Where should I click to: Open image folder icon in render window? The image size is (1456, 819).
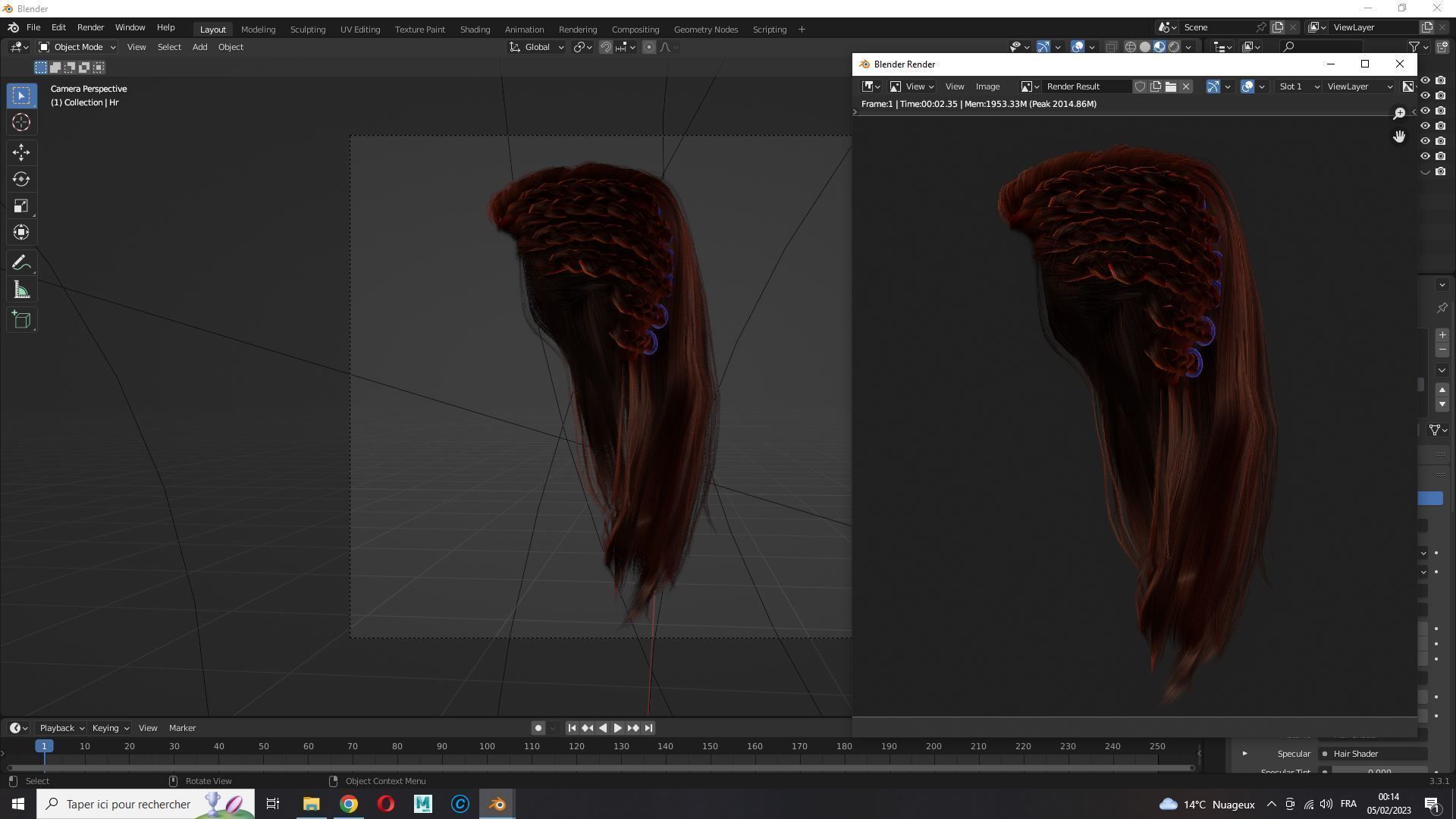pos(1171,86)
